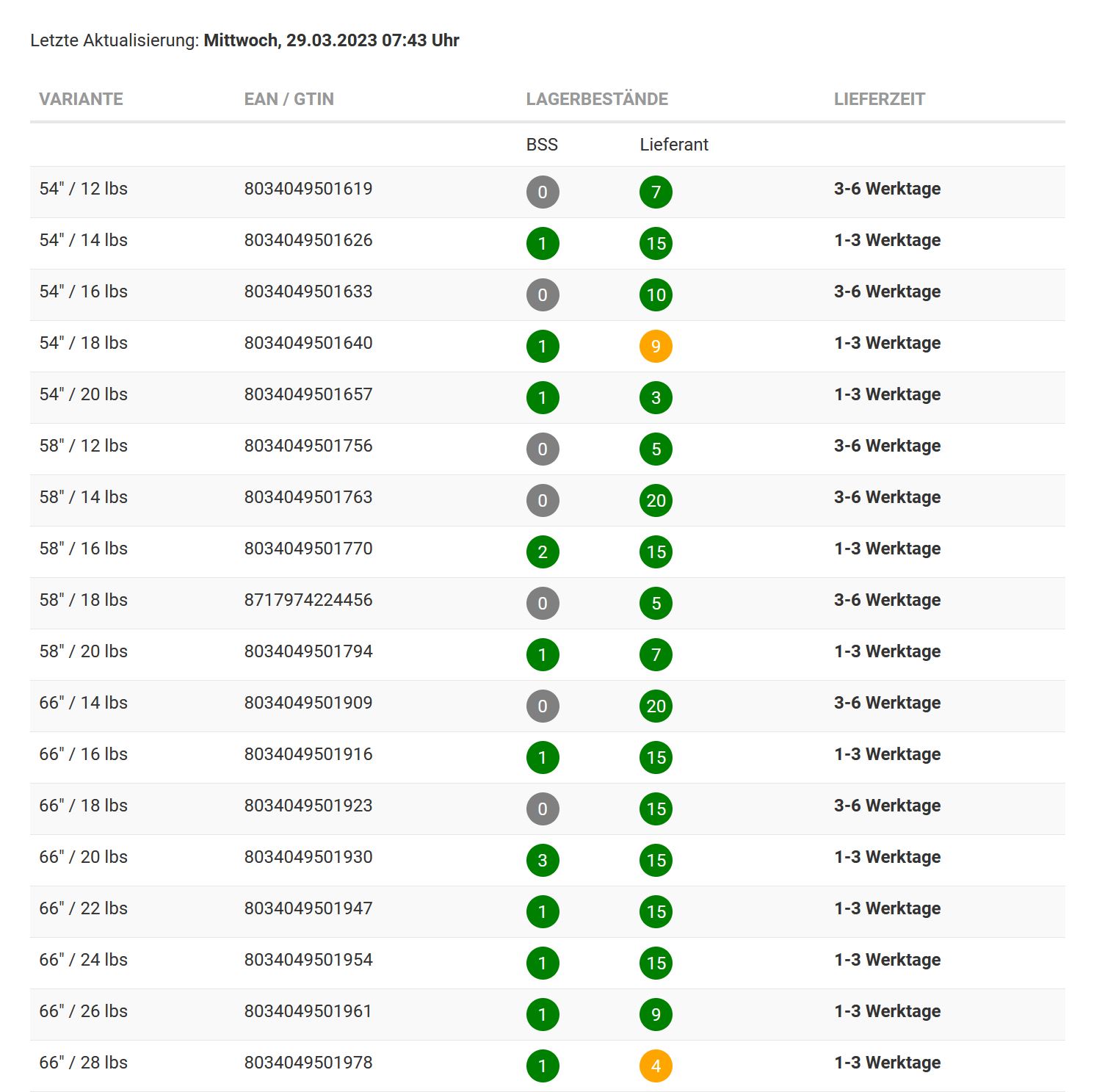Click supplier badge 9 in the 66" / 26 lbs row

pos(656,1014)
